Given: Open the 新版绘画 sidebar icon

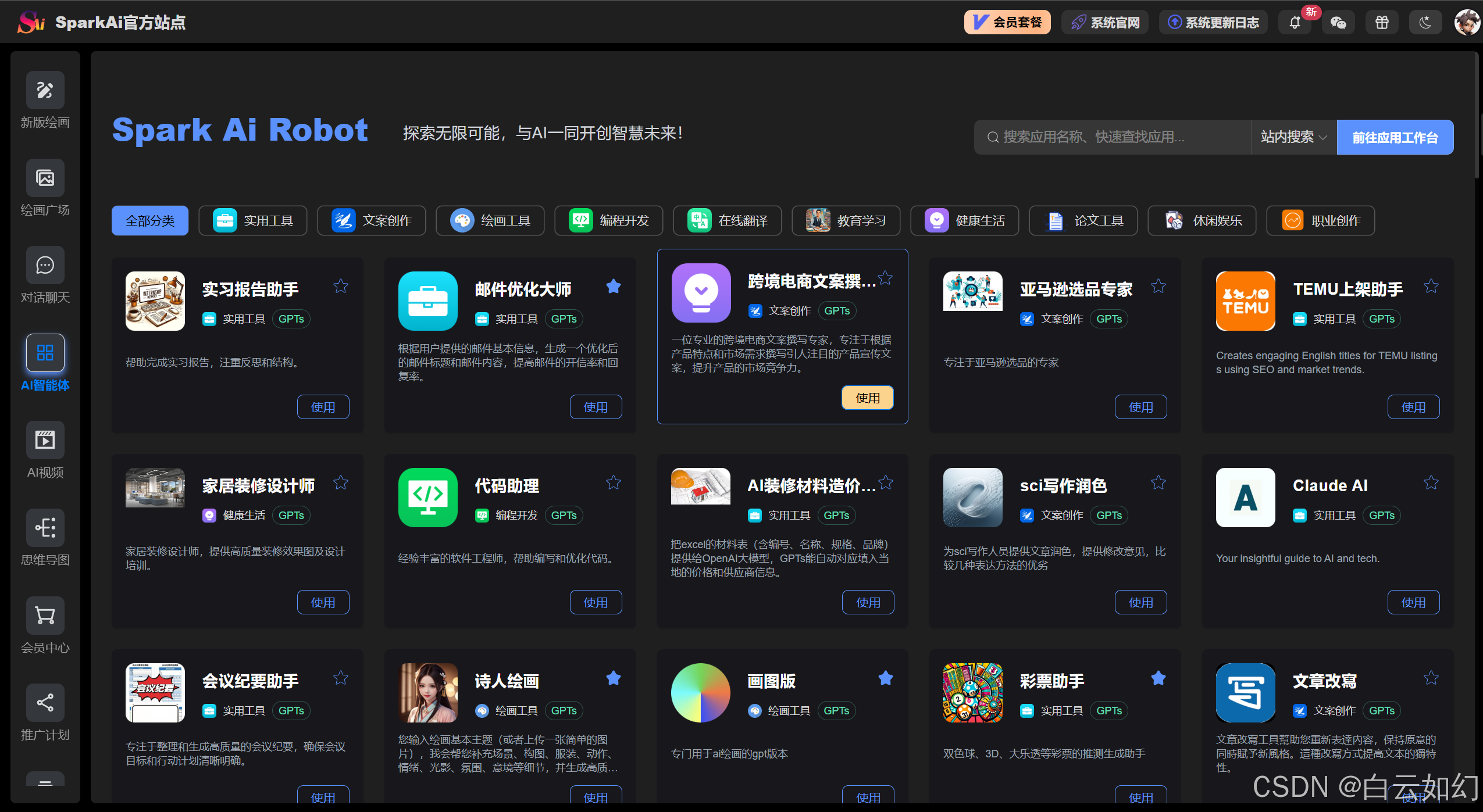Looking at the screenshot, I should coord(45,90).
